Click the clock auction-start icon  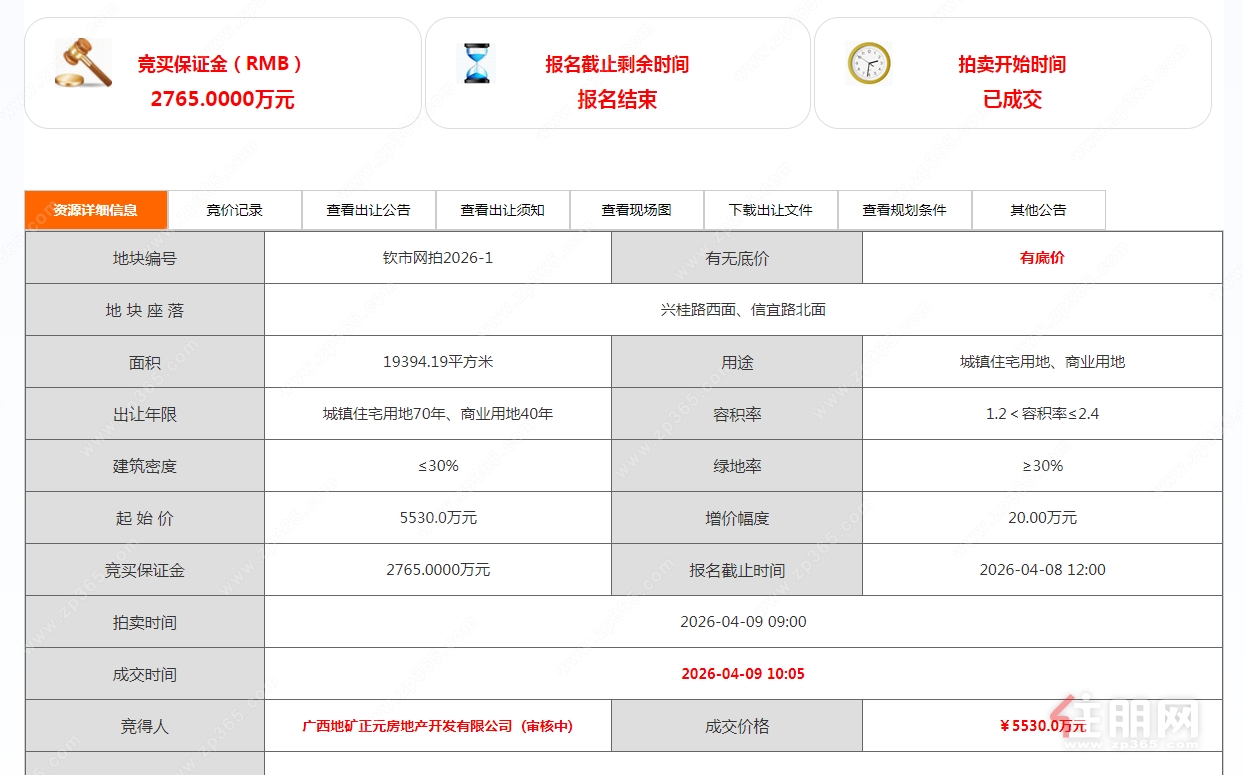click(x=868, y=63)
